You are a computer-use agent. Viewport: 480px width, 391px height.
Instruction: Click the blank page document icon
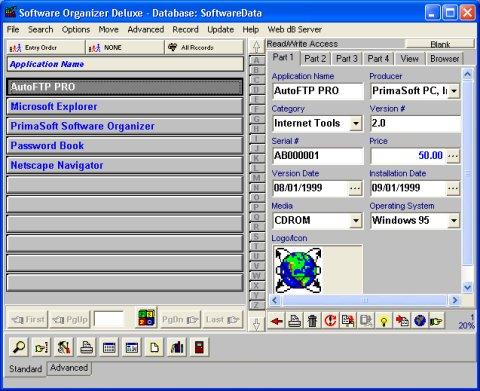(154, 347)
